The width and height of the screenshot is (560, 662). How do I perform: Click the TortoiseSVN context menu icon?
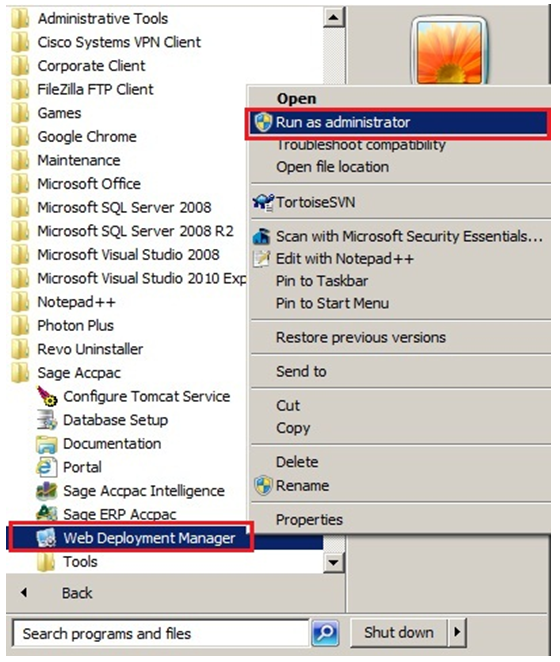263,202
